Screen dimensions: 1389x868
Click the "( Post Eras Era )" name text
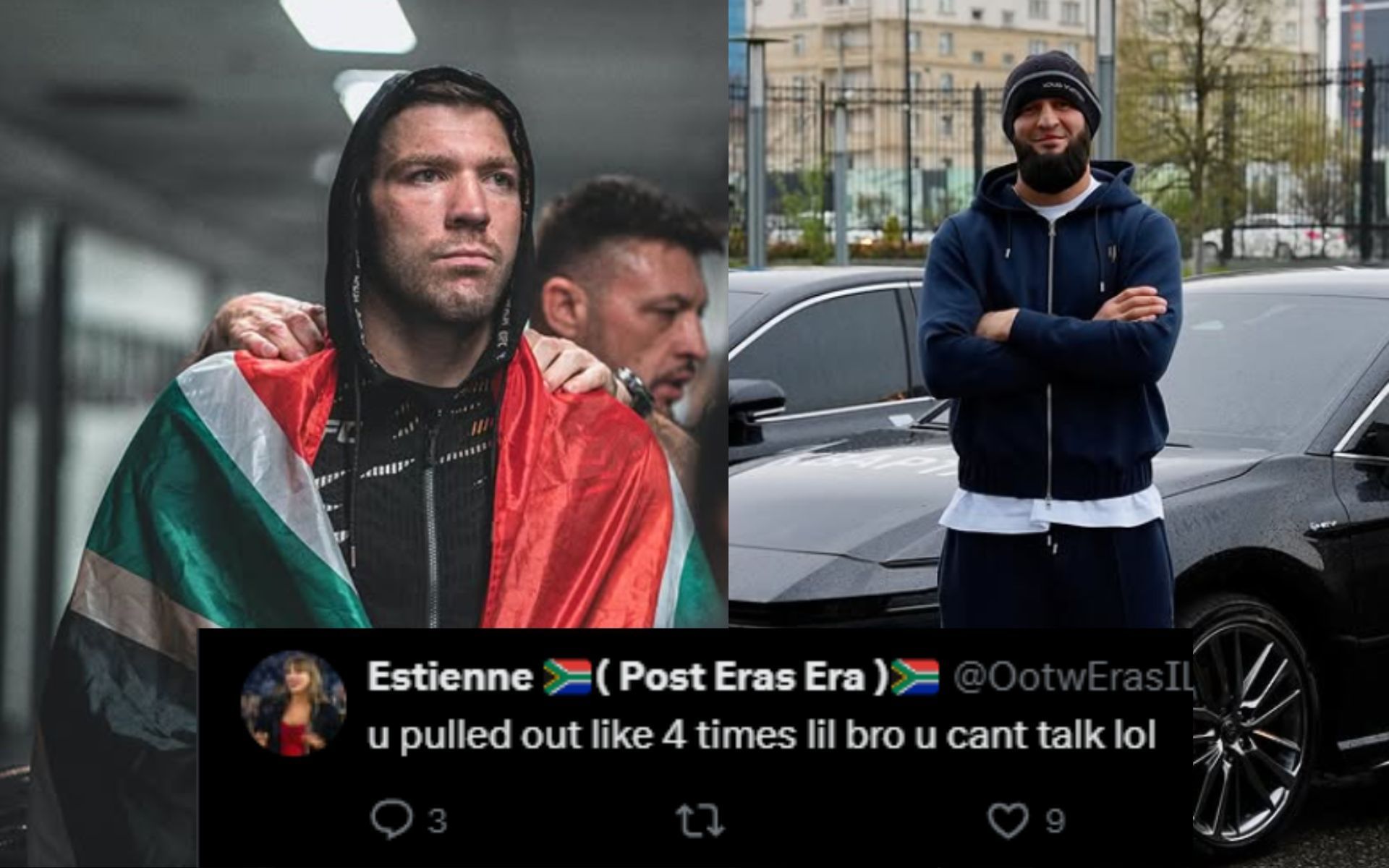pos(743,676)
